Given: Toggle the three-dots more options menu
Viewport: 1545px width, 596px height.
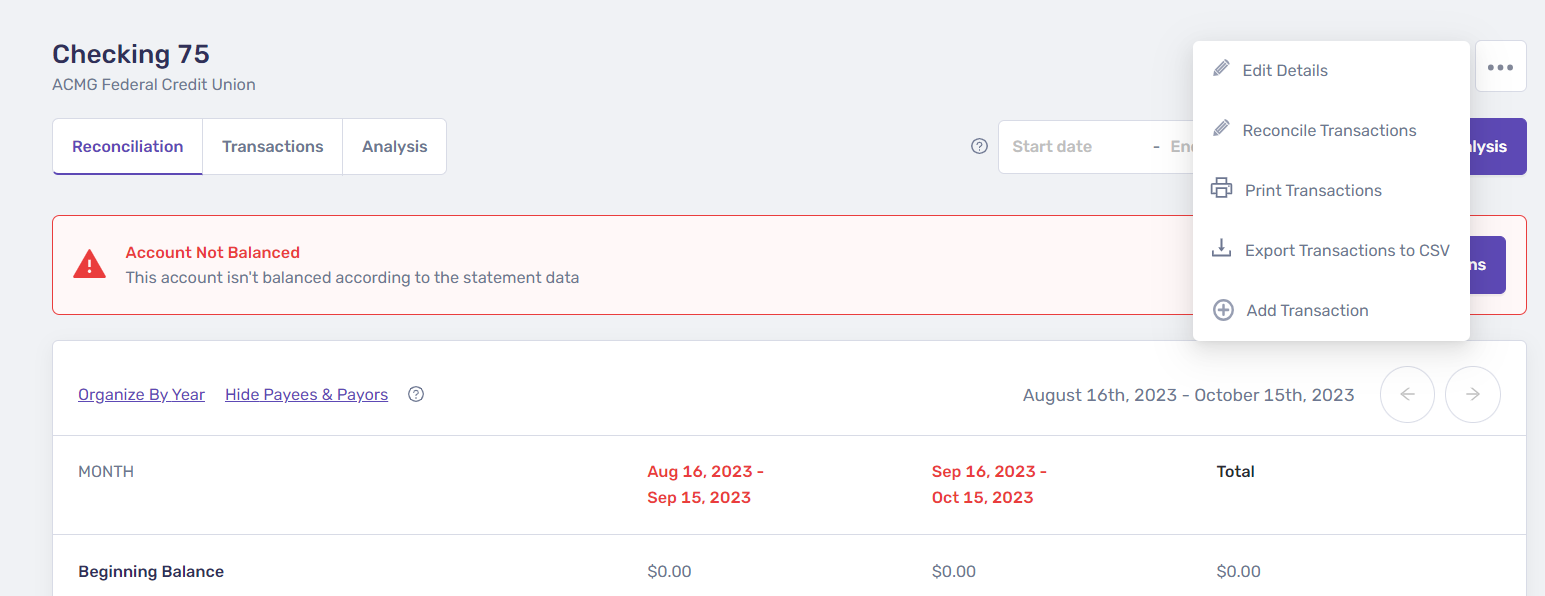Looking at the screenshot, I should [1500, 67].
